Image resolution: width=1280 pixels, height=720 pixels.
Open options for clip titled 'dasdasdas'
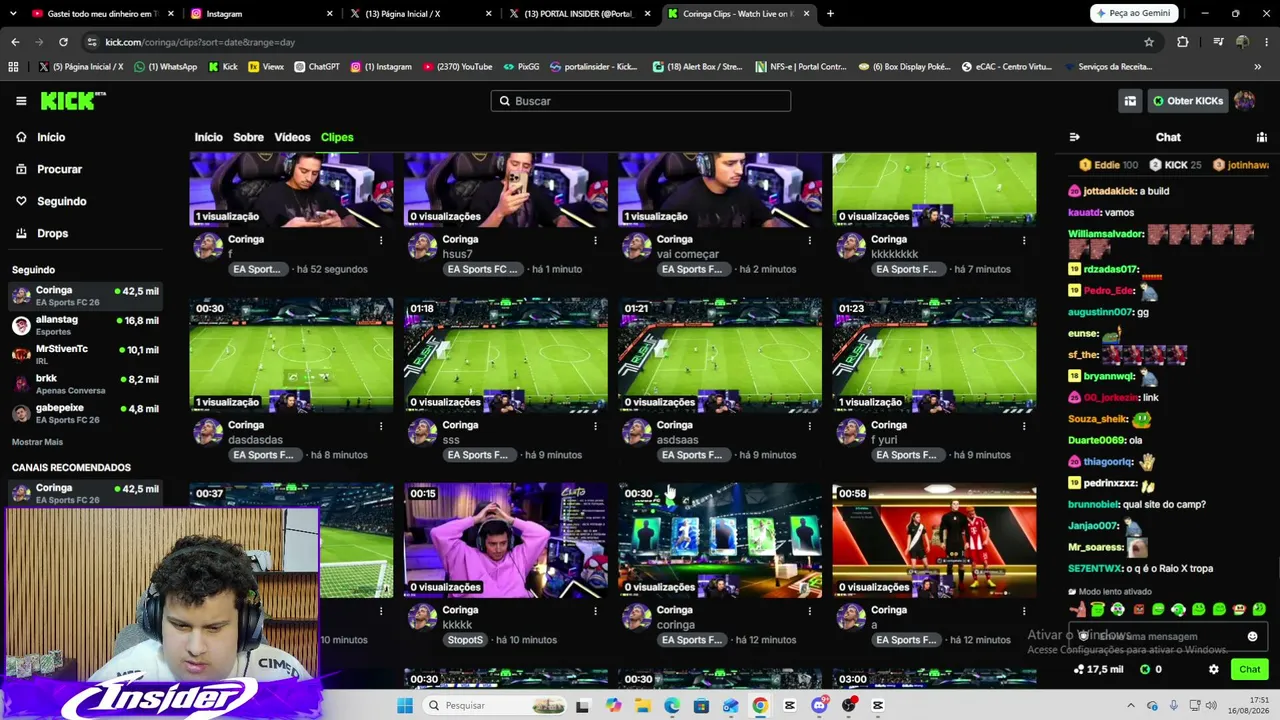click(x=381, y=426)
